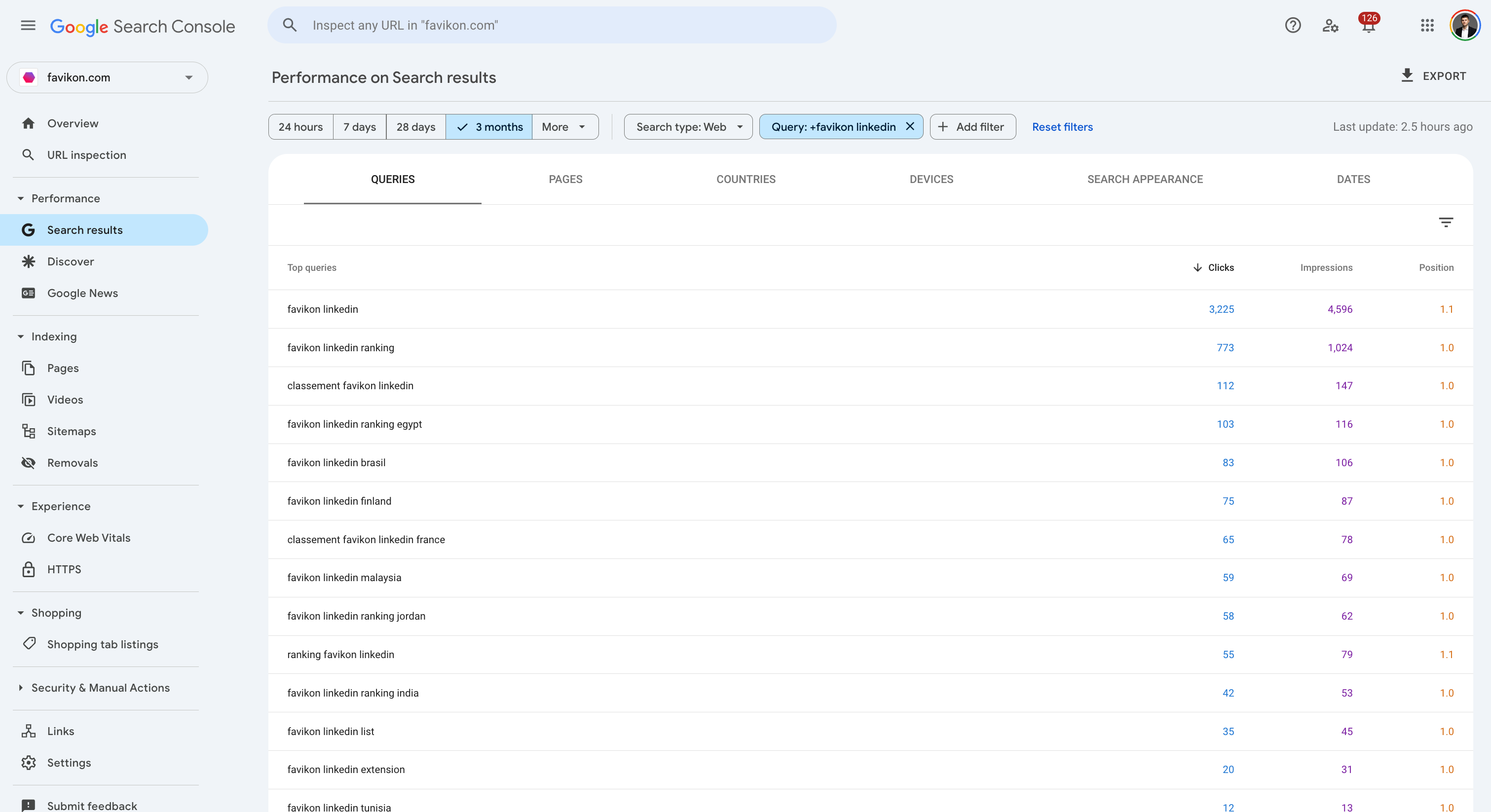1491x812 pixels.
Task: Click the Pages indexing icon
Action: [x=28, y=368]
